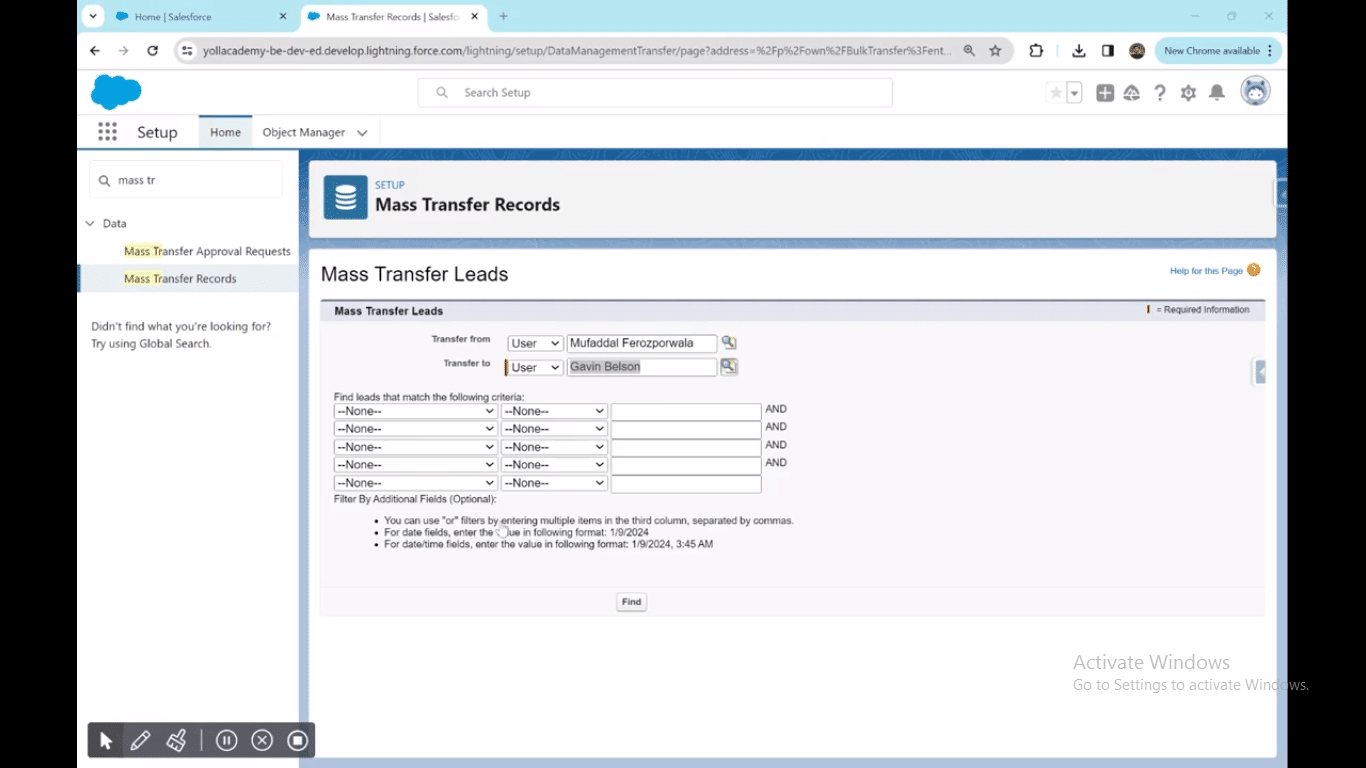1366x768 pixels.
Task: Expand the Object Manager tab chevron
Action: 362,133
